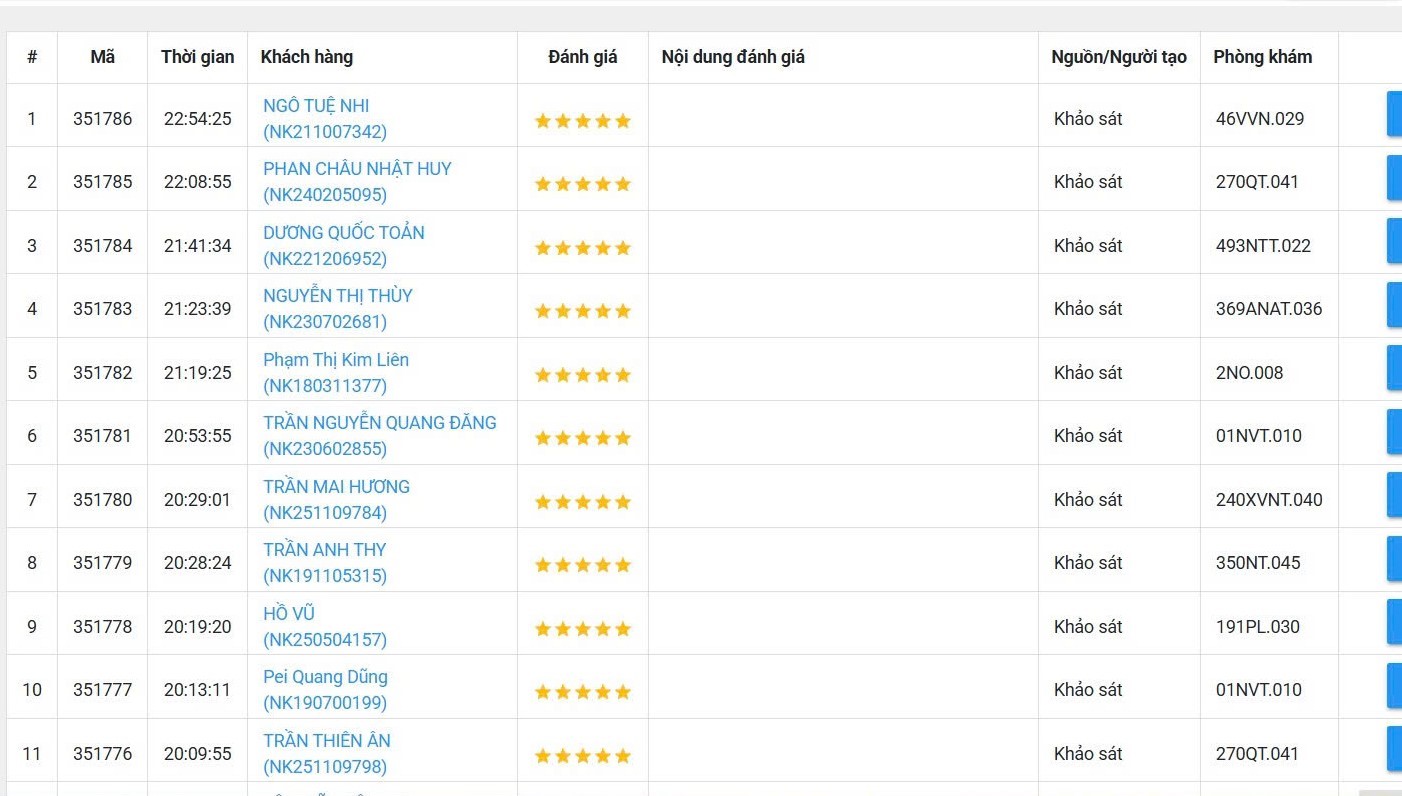Click the "Khách hàng" column header
The width and height of the screenshot is (1402, 796).
click(x=306, y=57)
